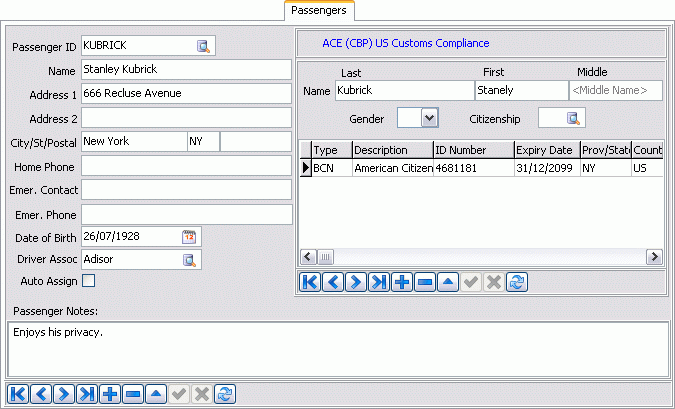Expand the Gender dropdown

point(429,118)
